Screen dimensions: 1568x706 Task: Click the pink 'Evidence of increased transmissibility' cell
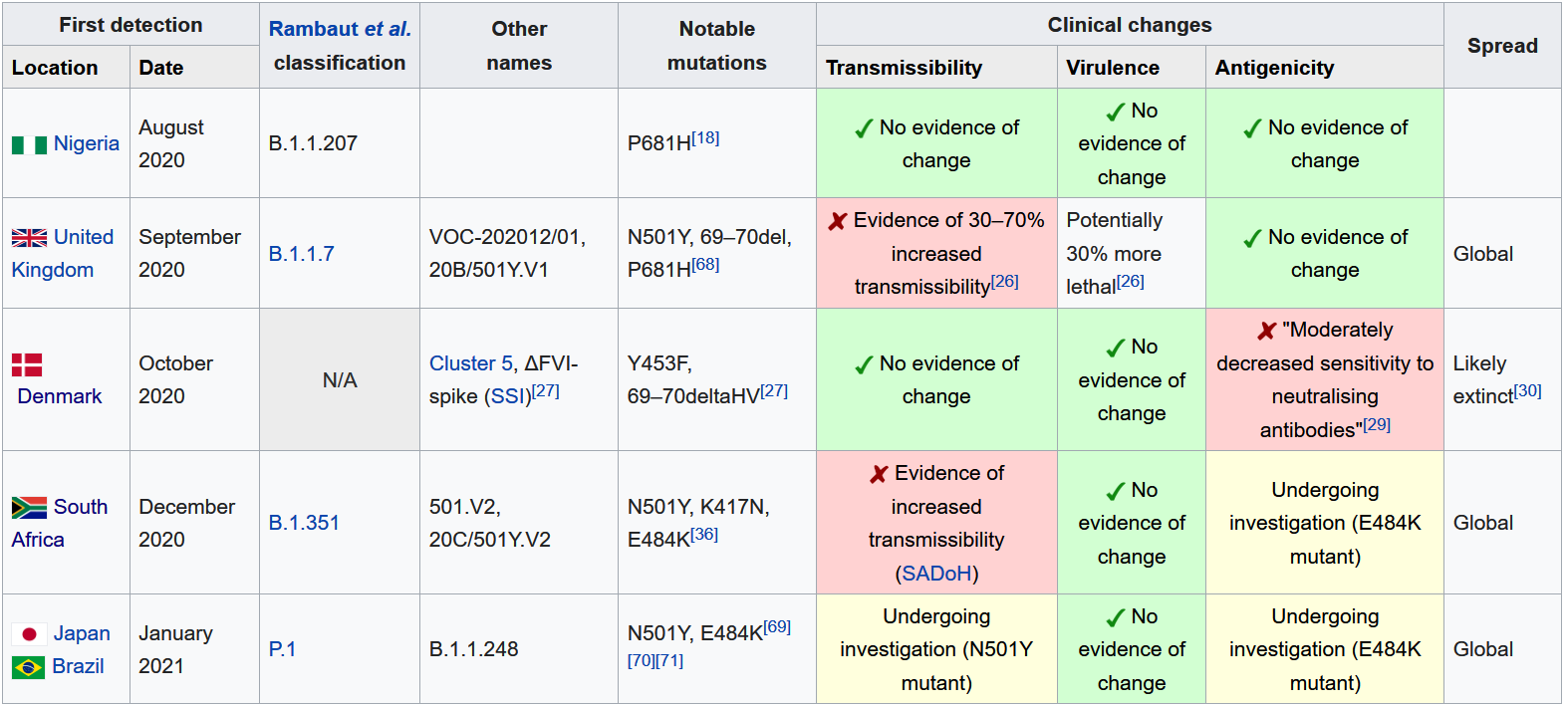point(936,523)
